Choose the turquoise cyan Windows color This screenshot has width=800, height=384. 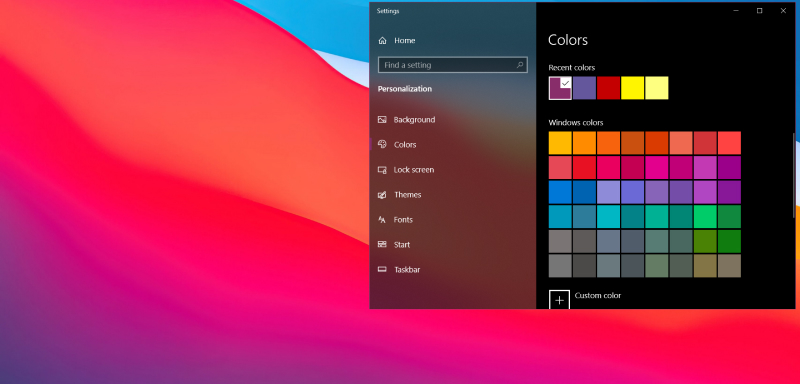tap(608, 217)
